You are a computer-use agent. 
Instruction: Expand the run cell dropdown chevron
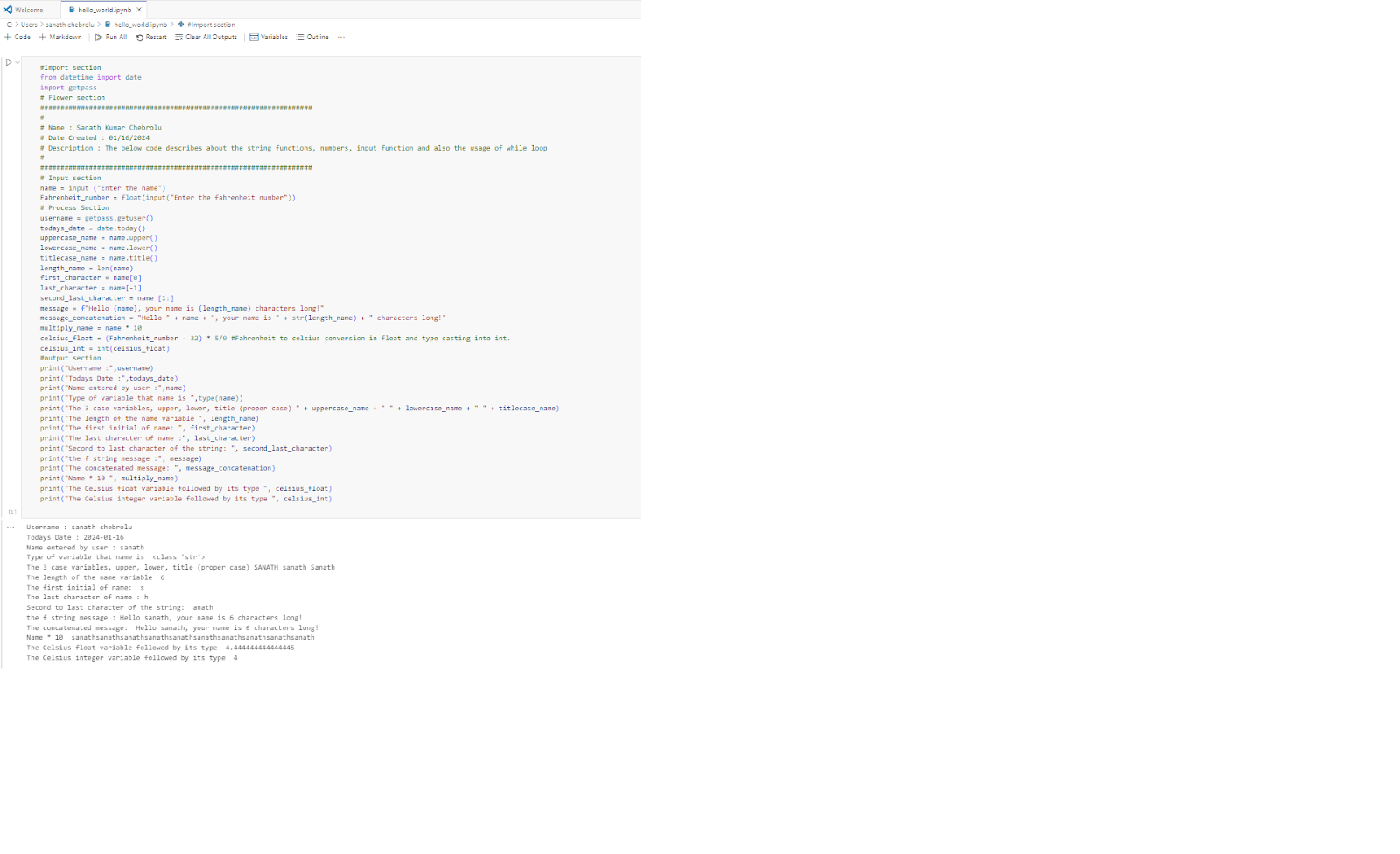point(17,62)
